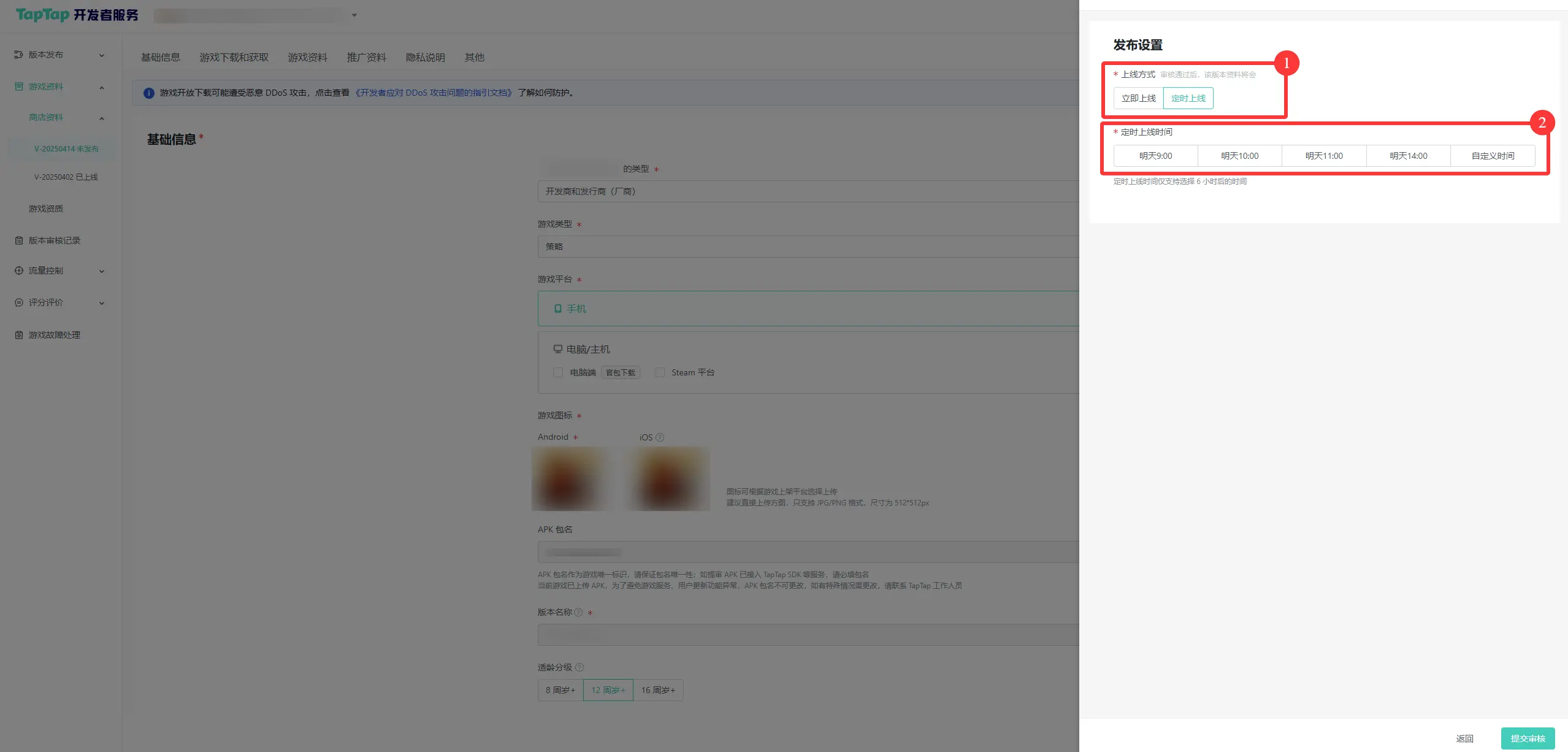Click the iOS icon help tooltip

pyautogui.click(x=660, y=437)
